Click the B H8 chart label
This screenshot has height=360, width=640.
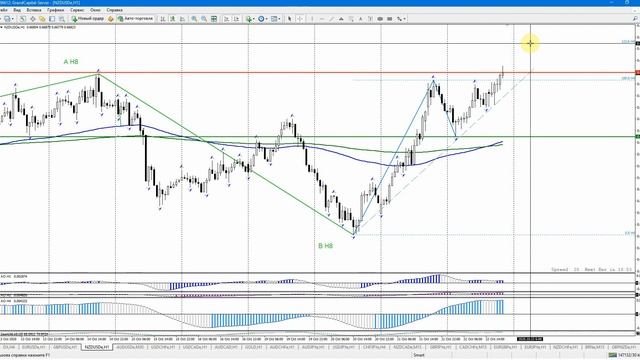point(325,246)
